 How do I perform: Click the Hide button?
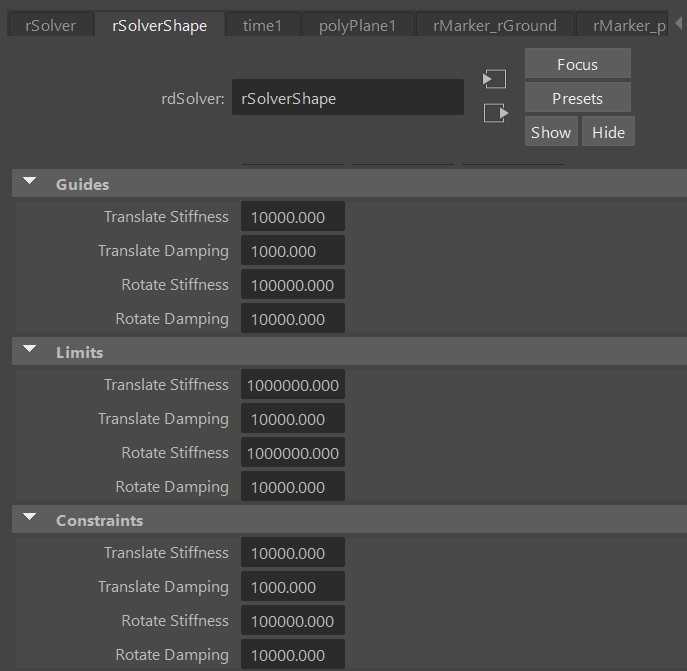tap(608, 132)
